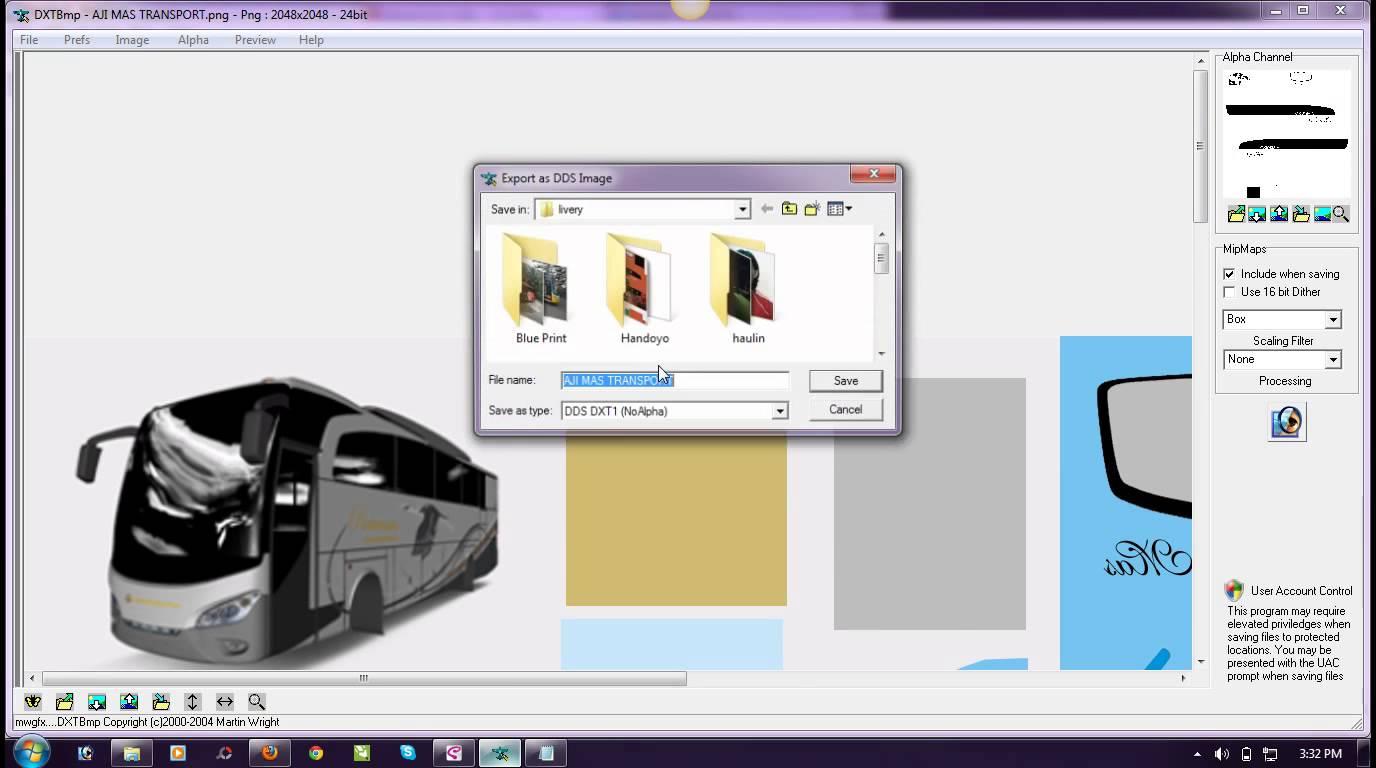This screenshot has width=1376, height=768.
Task: Open the None processing dropdown
Action: point(1332,360)
